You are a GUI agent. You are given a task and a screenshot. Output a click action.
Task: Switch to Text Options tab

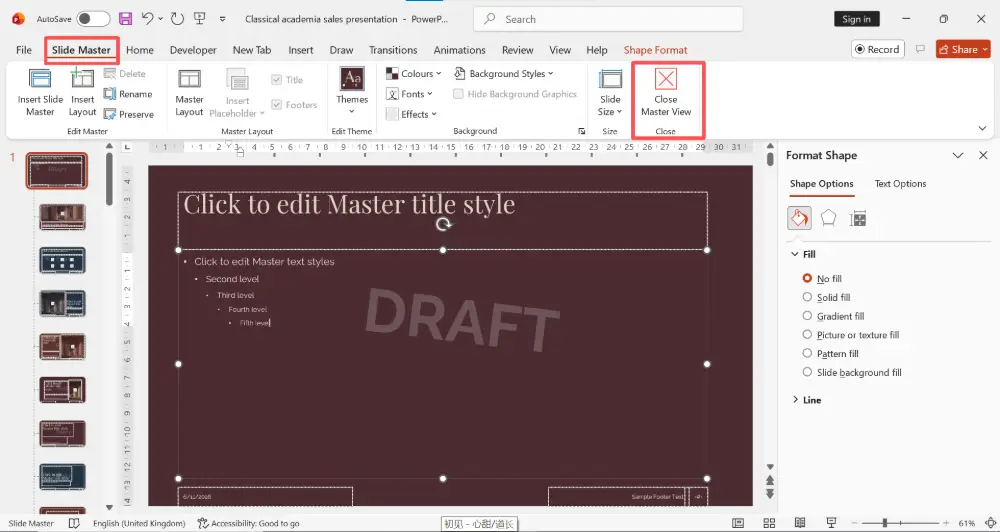click(900, 184)
